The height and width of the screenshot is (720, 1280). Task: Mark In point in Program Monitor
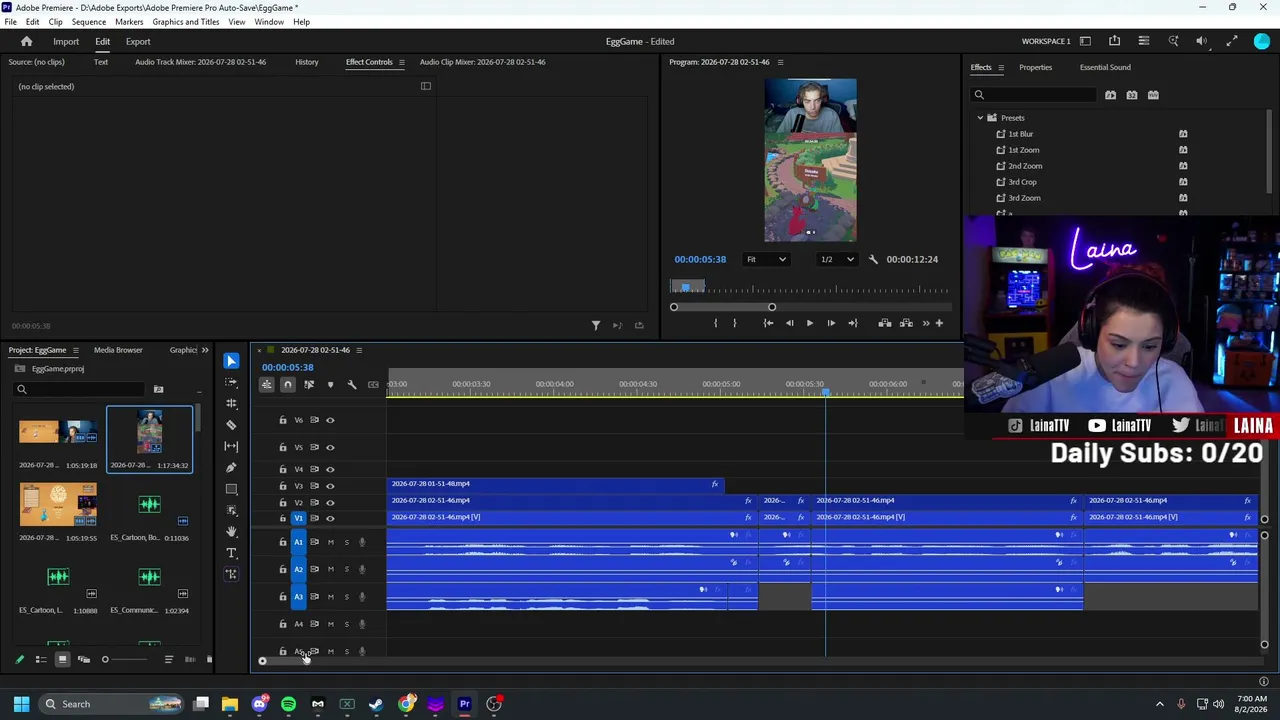pyautogui.click(x=715, y=323)
